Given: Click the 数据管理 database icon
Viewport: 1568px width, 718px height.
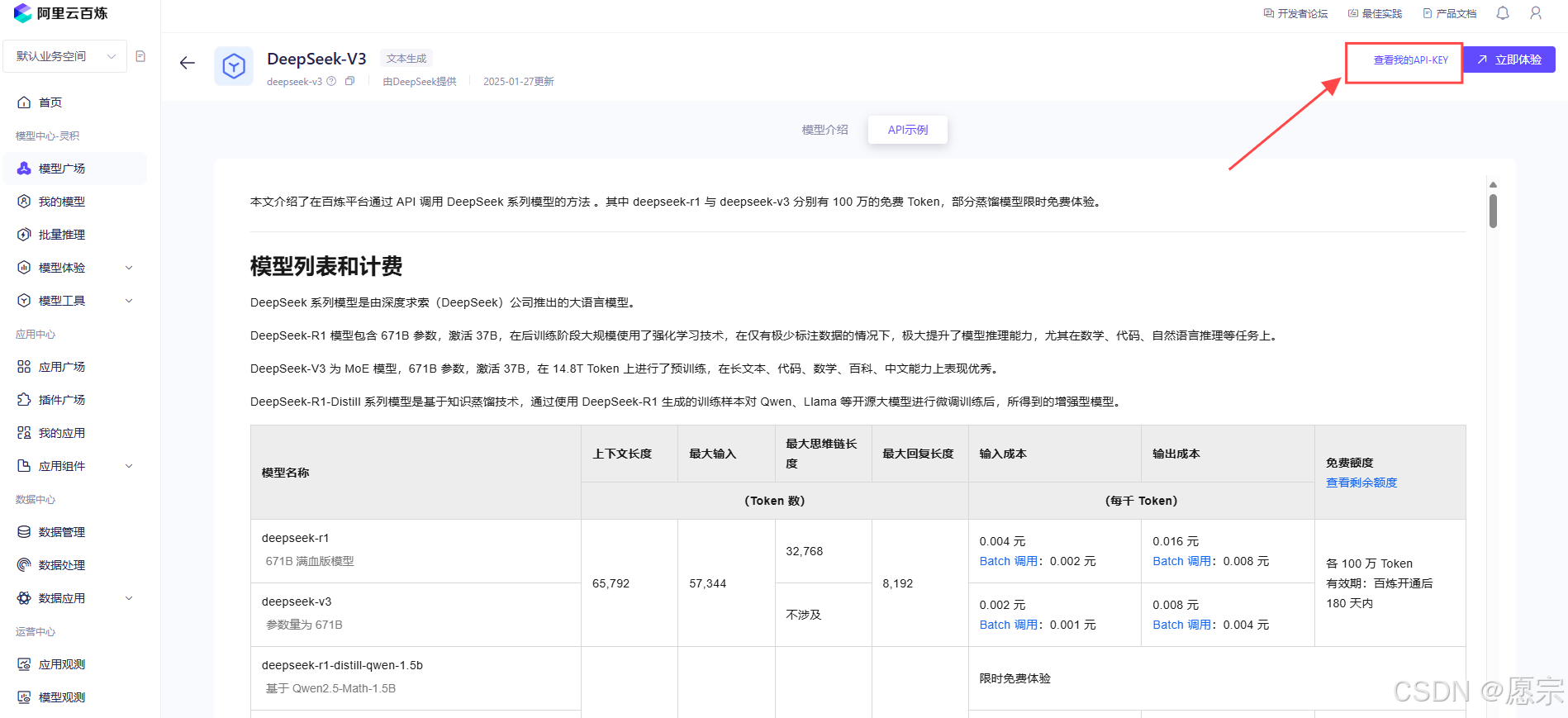Looking at the screenshot, I should point(24,532).
